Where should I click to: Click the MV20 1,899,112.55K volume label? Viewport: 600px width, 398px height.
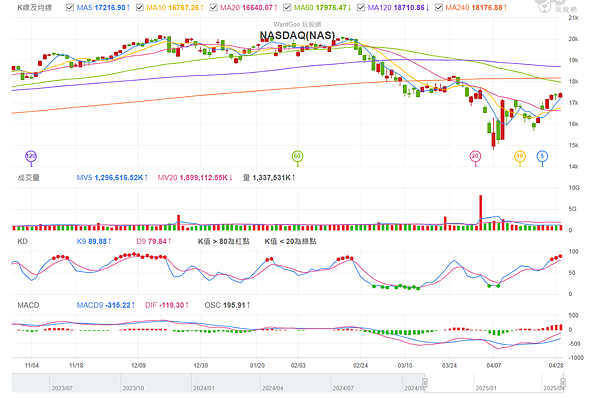pyautogui.click(x=195, y=178)
